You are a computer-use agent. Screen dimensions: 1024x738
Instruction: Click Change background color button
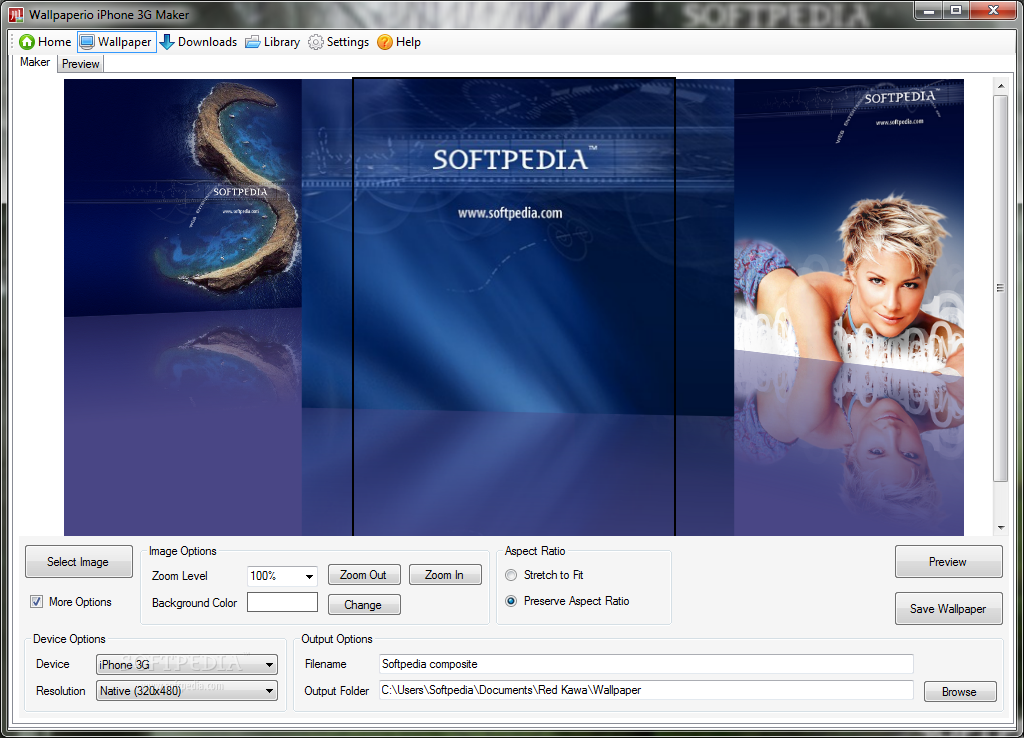click(364, 605)
